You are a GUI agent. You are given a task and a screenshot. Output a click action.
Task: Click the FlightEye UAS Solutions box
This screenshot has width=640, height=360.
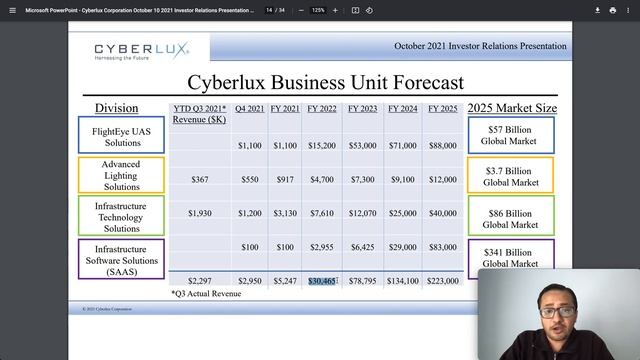[x=121, y=135]
